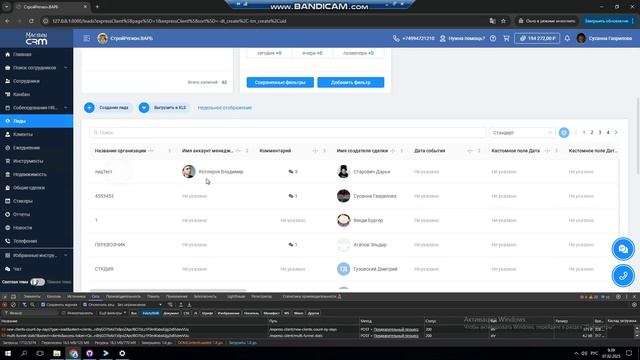Go to page 4 of the table

pyautogui.click(x=608, y=132)
